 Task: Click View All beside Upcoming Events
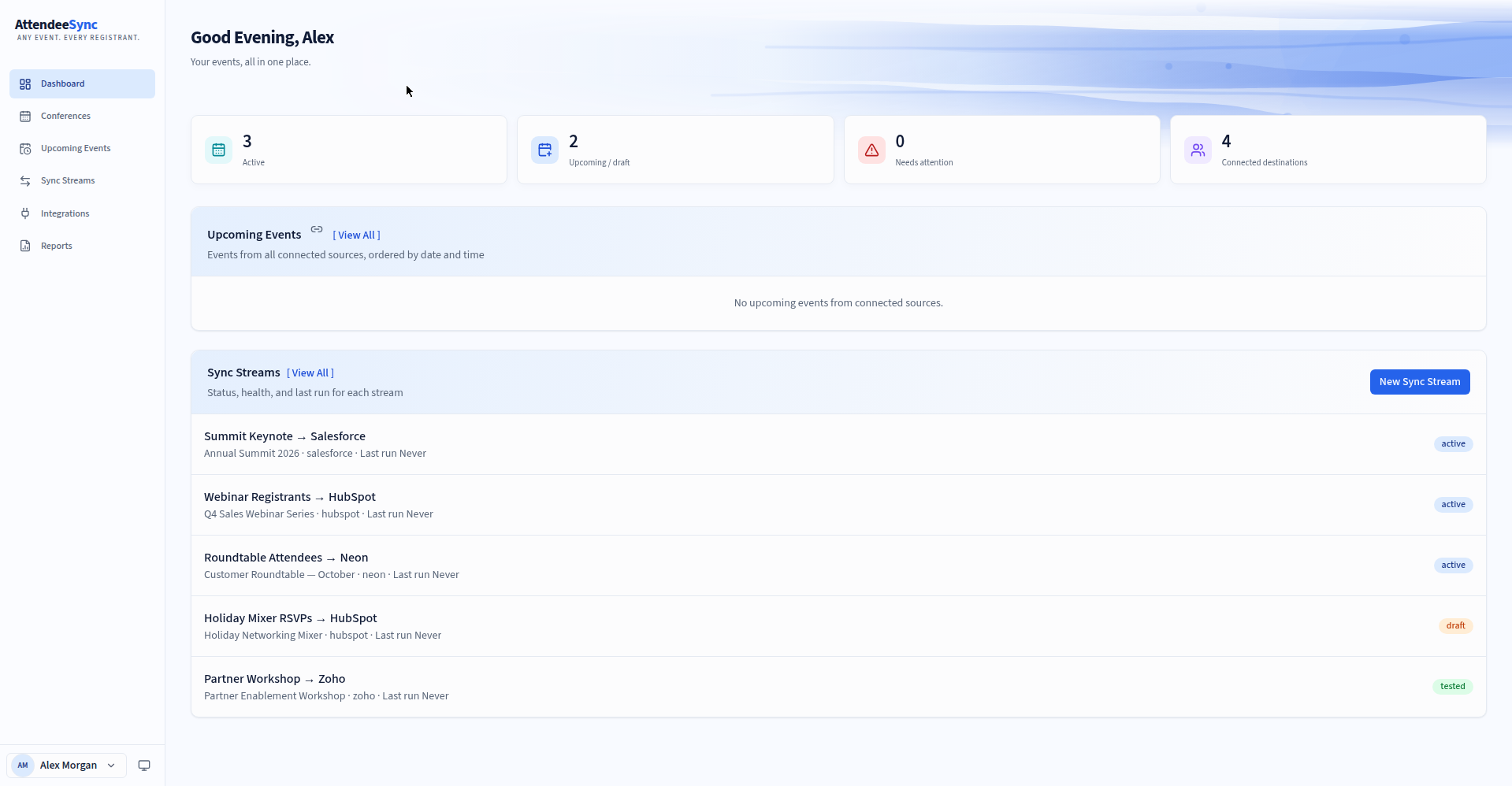[356, 235]
